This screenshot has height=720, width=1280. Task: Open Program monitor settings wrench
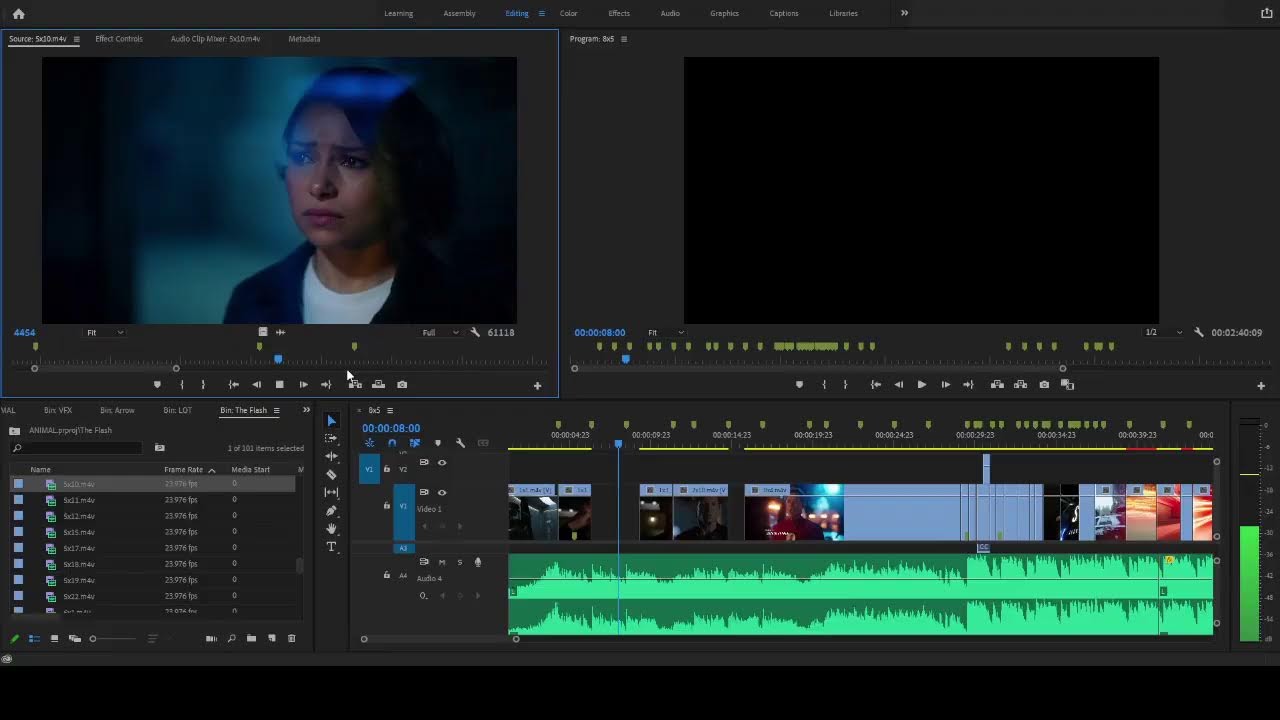click(1198, 332)
